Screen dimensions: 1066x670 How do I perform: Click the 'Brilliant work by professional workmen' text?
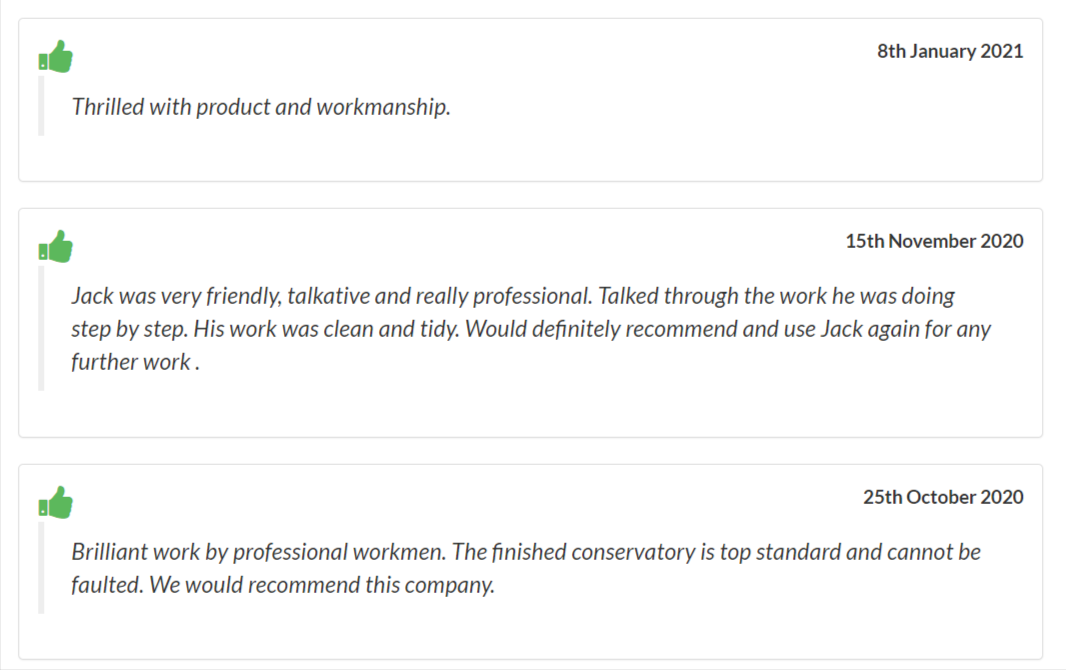(258, 552)
